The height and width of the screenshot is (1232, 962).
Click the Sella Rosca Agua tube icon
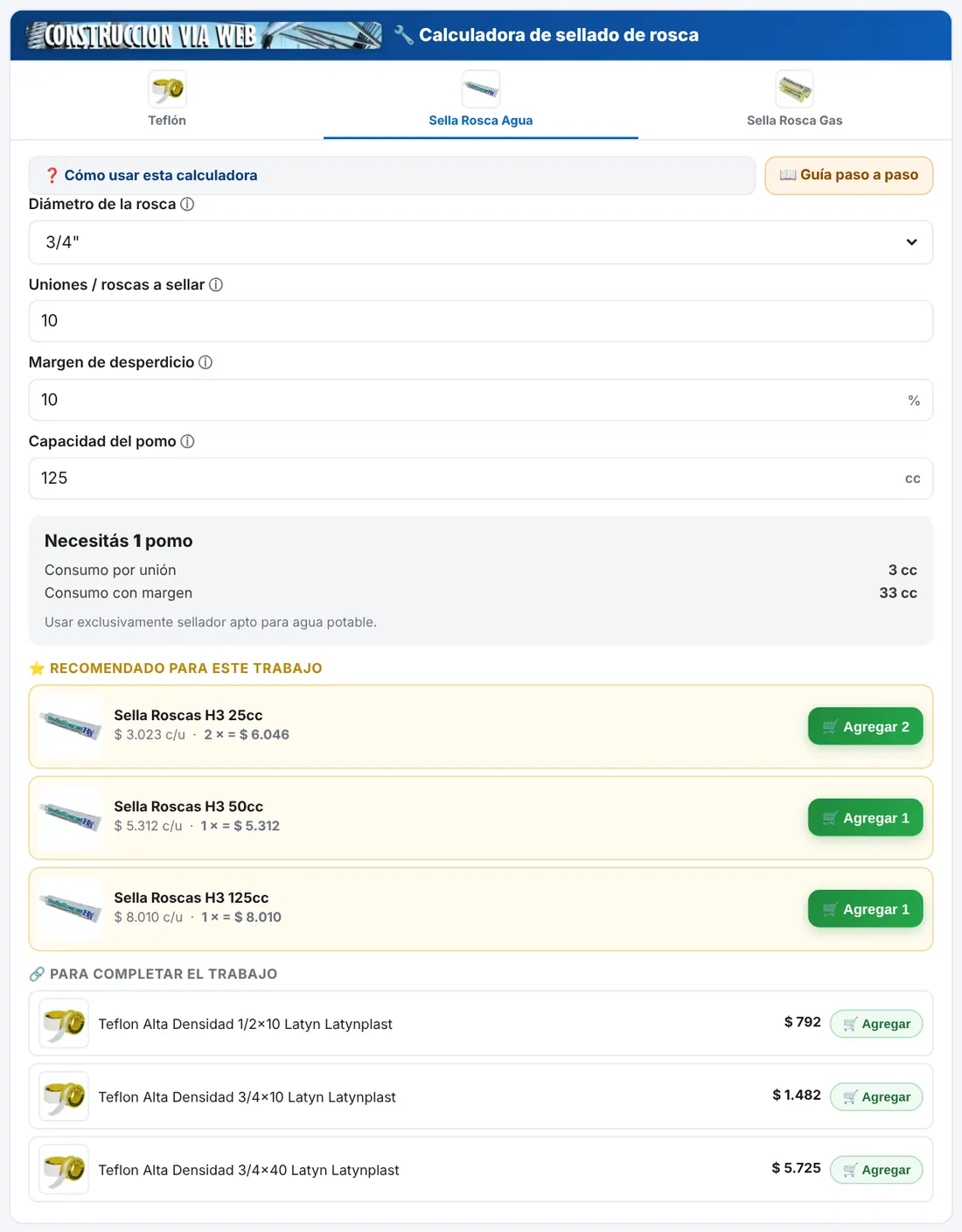(481, 89)
